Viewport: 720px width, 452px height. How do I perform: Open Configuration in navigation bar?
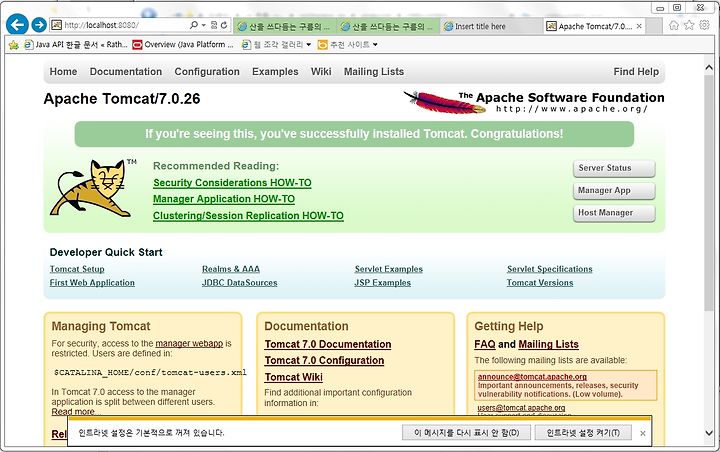[207, 72]
